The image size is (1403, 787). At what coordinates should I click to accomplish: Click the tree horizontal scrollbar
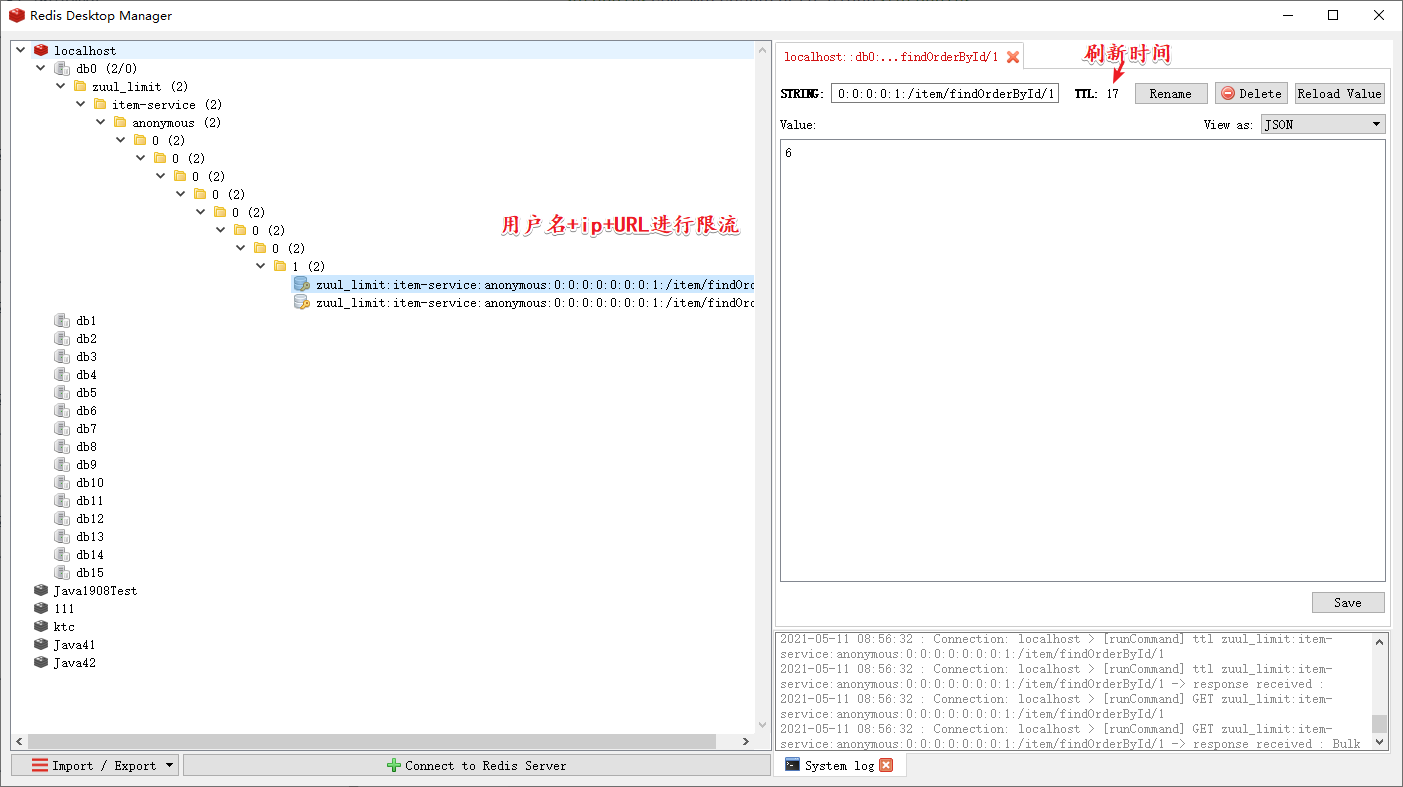click(372, 742)
